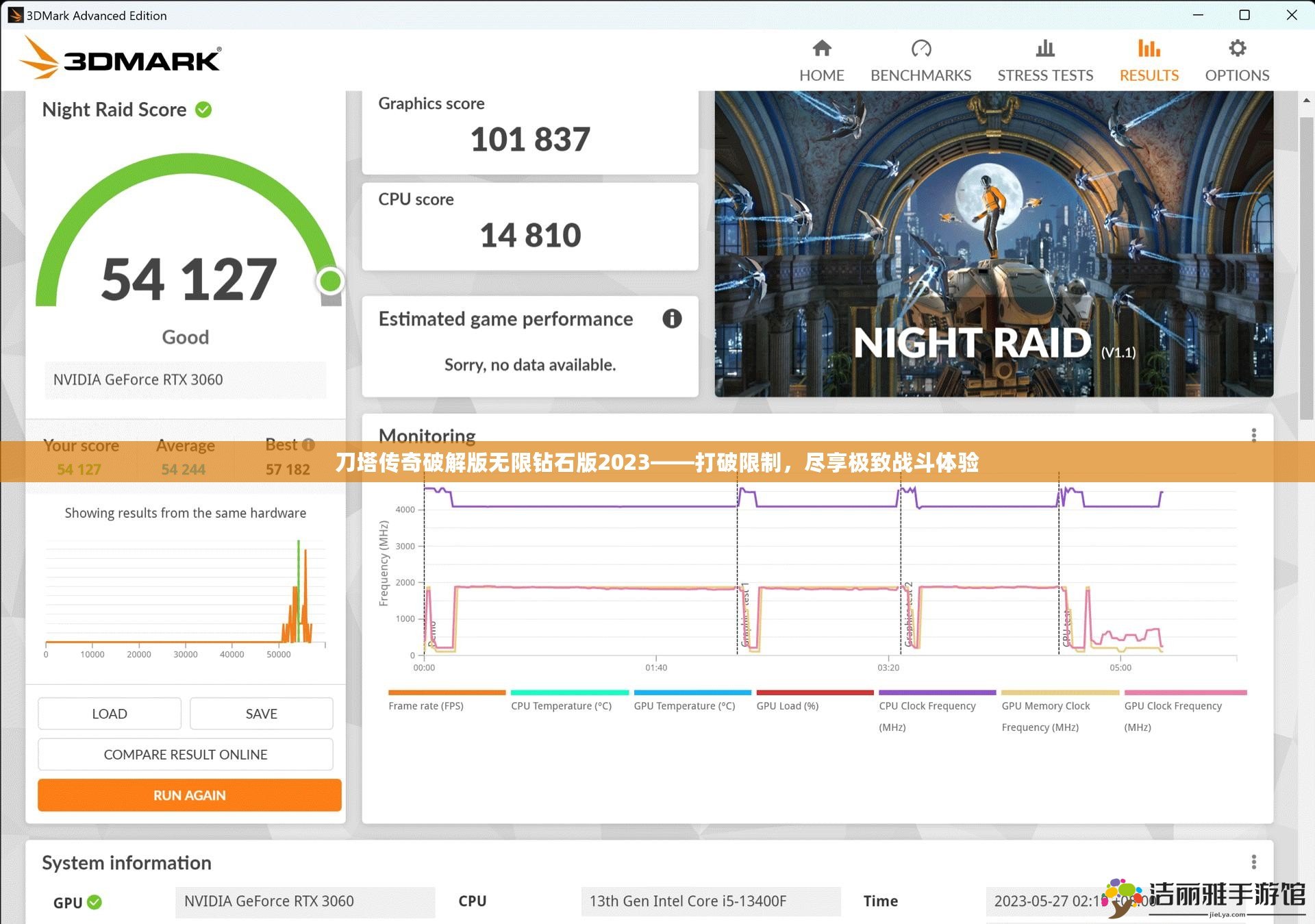
Task: Open the BENCHMARKS tab
Action: (x=920, y=61)
